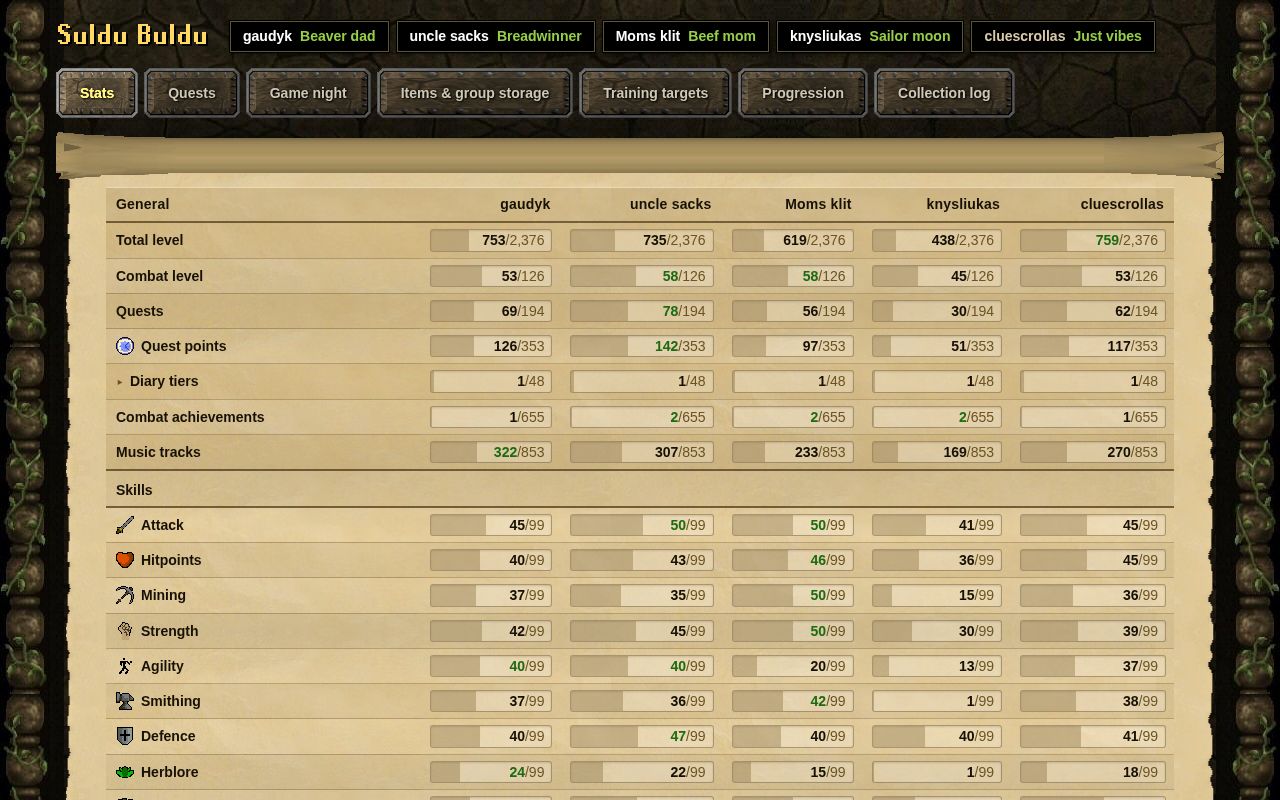Select member gaudyk Beaver dad

(x=309, y=36)
